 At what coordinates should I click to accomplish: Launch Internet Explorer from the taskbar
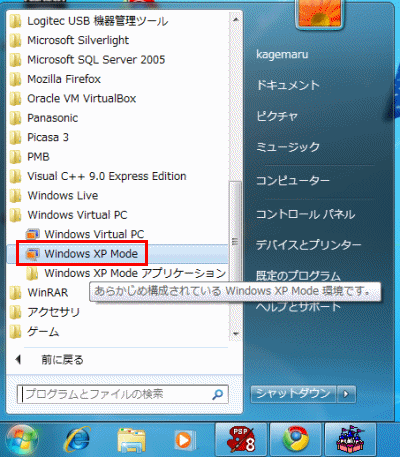77,439
